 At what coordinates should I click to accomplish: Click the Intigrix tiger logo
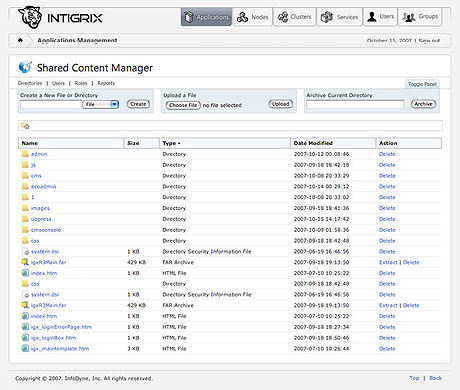click(x=30, y=17)
